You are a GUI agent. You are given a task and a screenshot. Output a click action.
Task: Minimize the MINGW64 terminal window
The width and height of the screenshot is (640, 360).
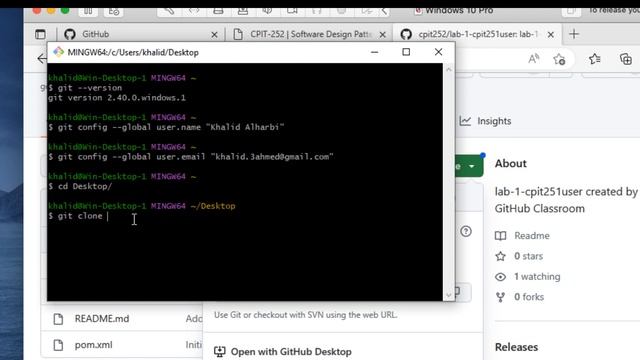[374, 52]
